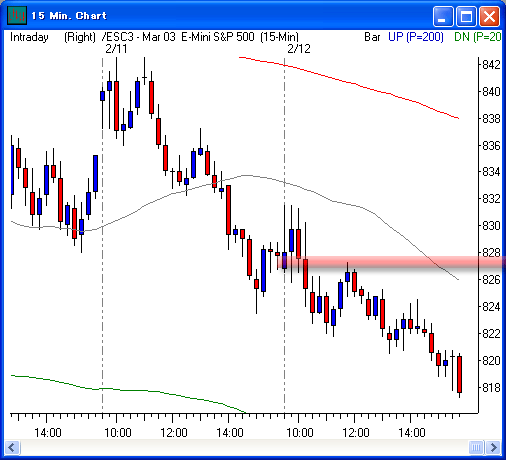Click the UP (P=200) indicator label

coord(416,37)
